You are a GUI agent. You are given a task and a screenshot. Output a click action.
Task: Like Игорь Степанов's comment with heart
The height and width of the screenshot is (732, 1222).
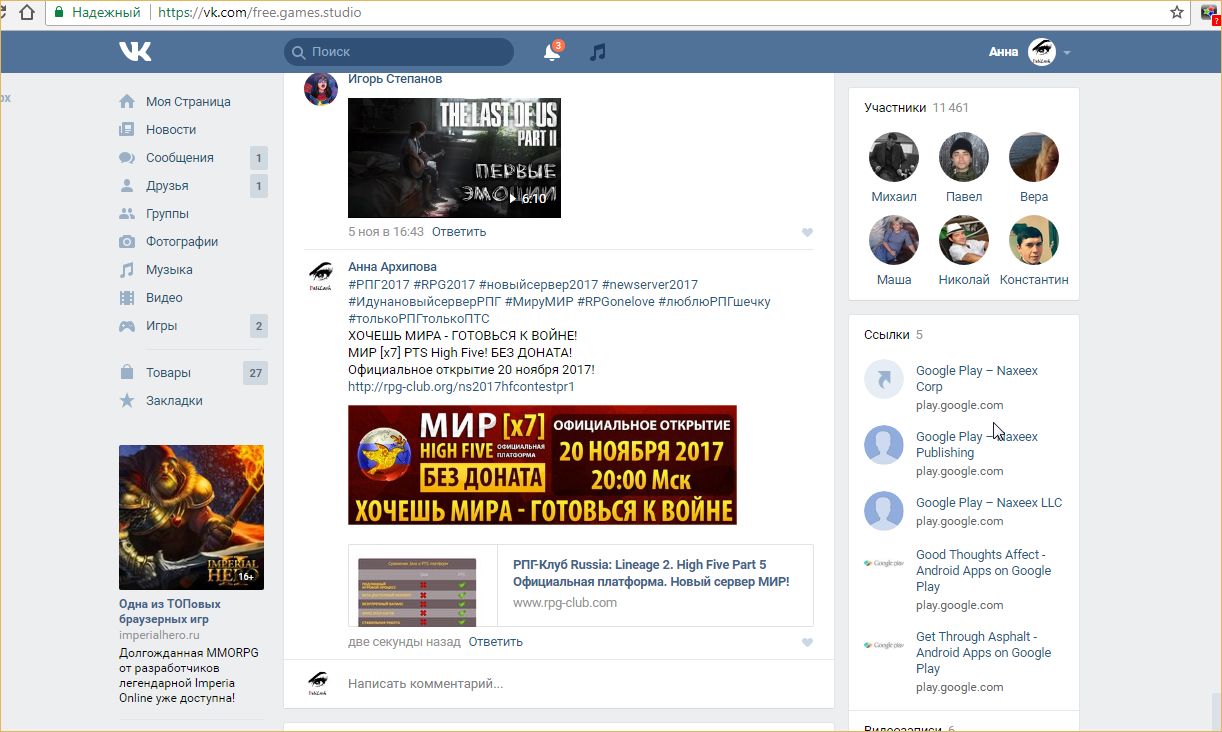tap(807, 233)
